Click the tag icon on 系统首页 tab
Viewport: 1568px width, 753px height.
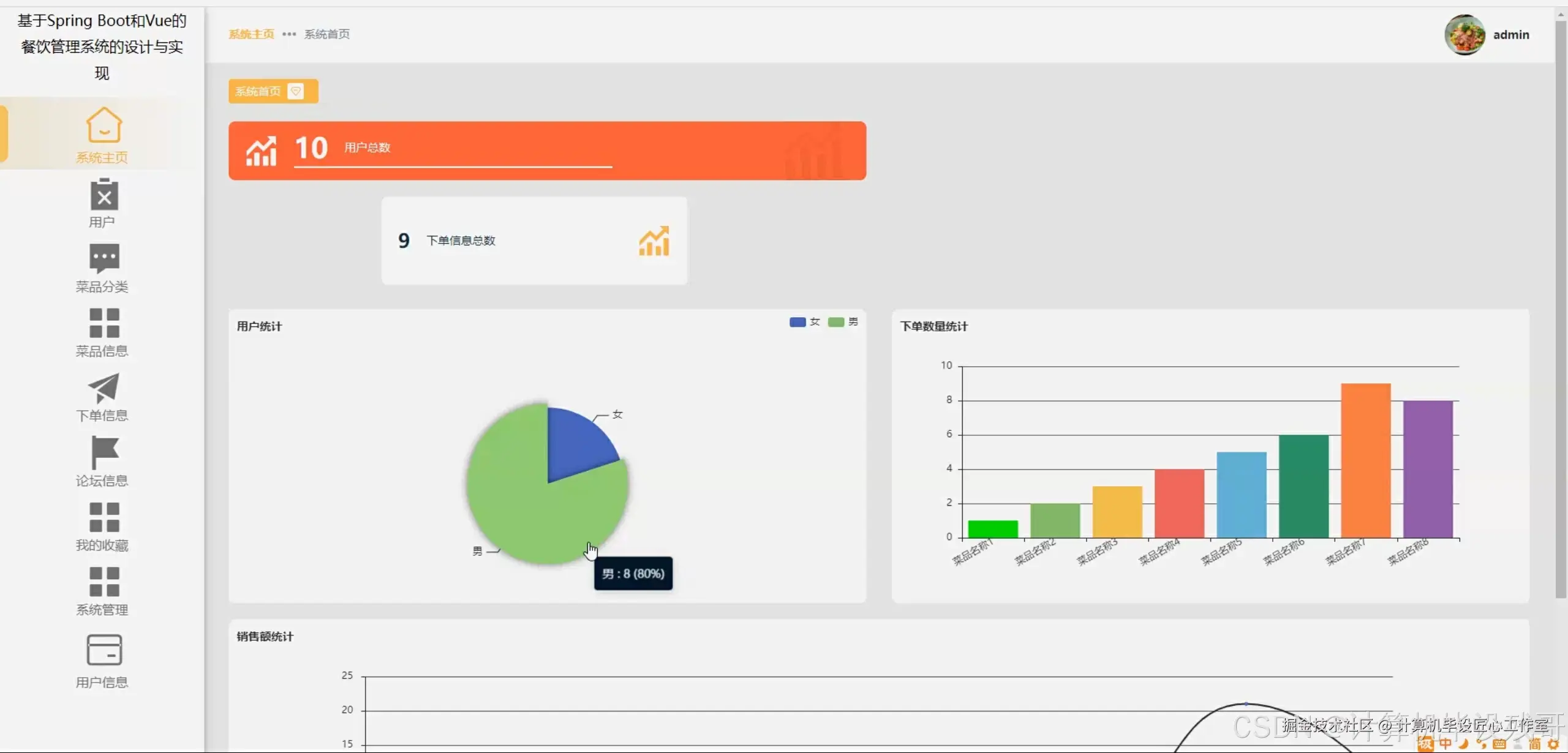click(296, 91)
